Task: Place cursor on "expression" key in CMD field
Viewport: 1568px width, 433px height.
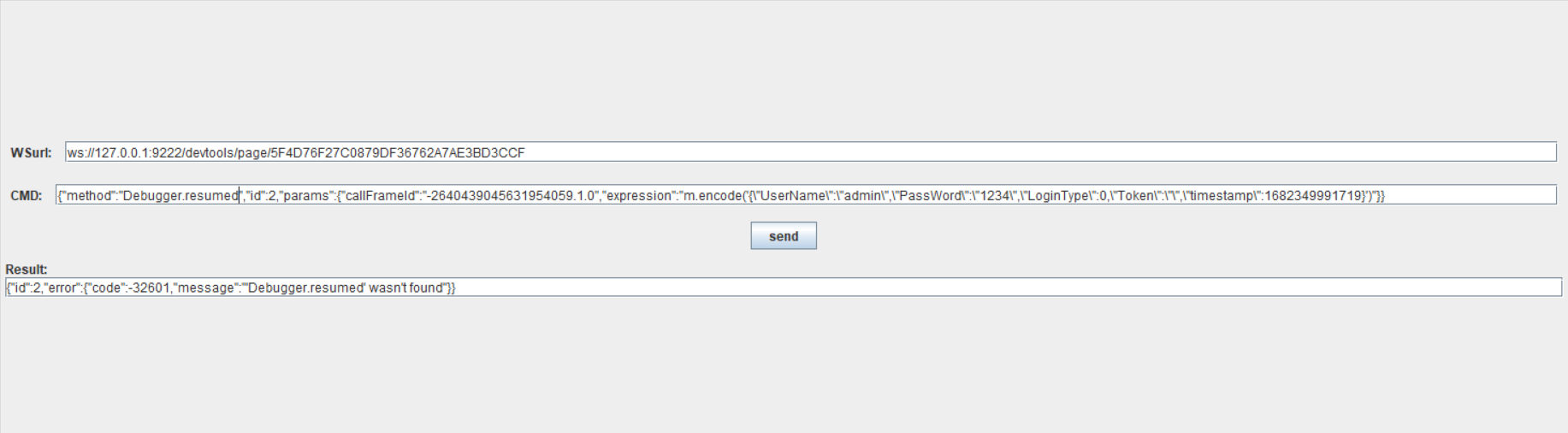Action: click(639, 195)
